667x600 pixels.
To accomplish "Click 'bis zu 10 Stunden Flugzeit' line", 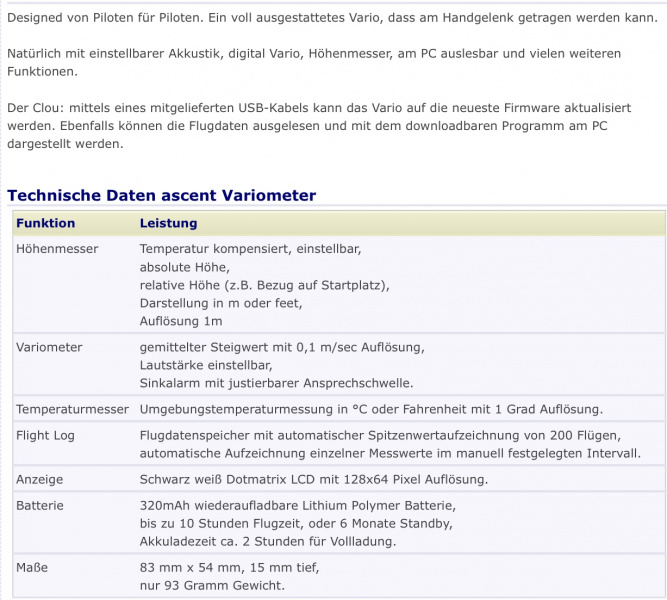I will 296,523.
